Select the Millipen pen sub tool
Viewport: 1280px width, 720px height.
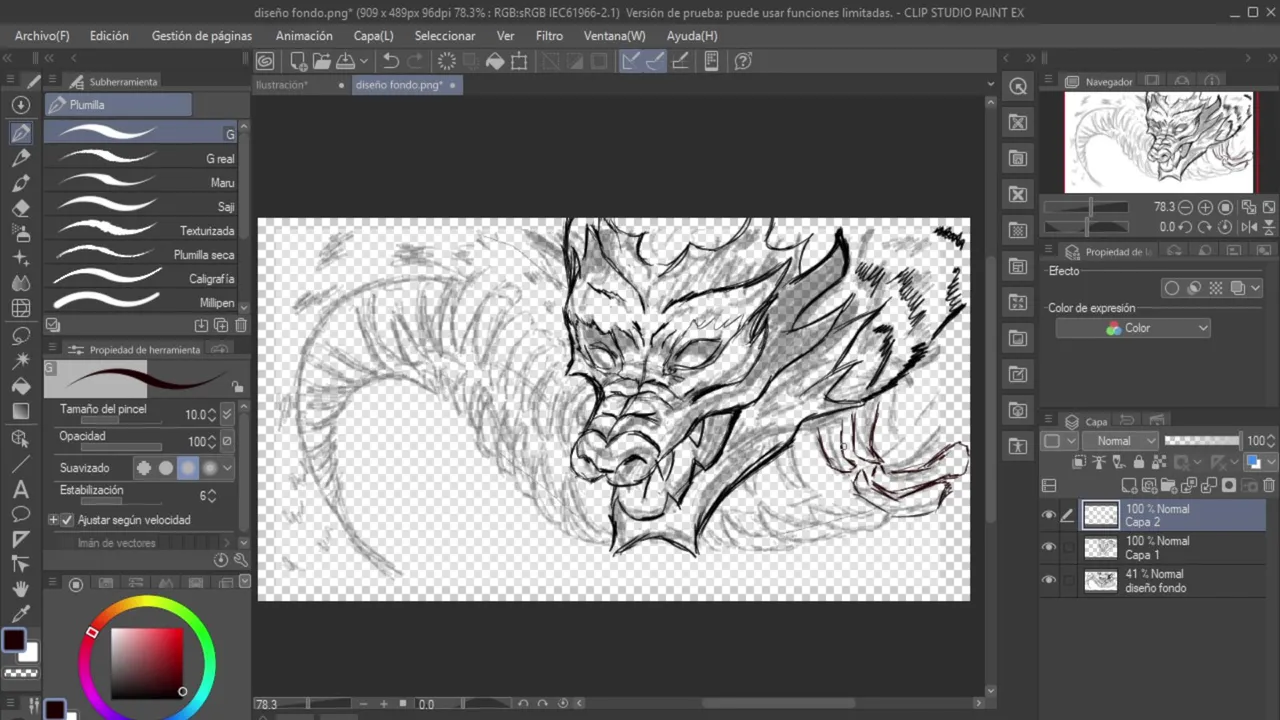pyautogui.click(x=142, y=302)
